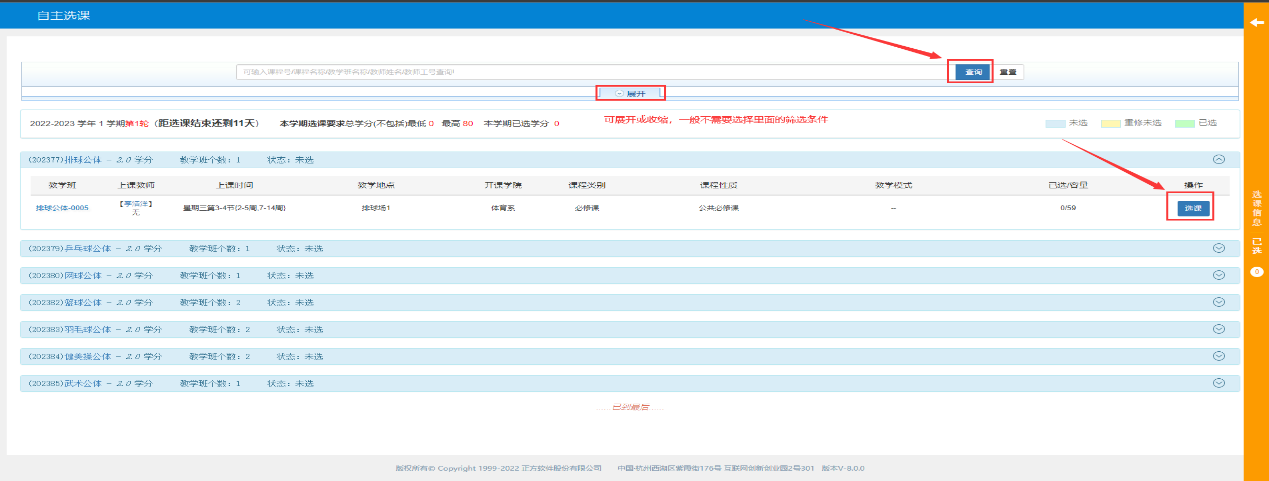Click the 2022-2023 学年 term info text

tap(144, 123)
